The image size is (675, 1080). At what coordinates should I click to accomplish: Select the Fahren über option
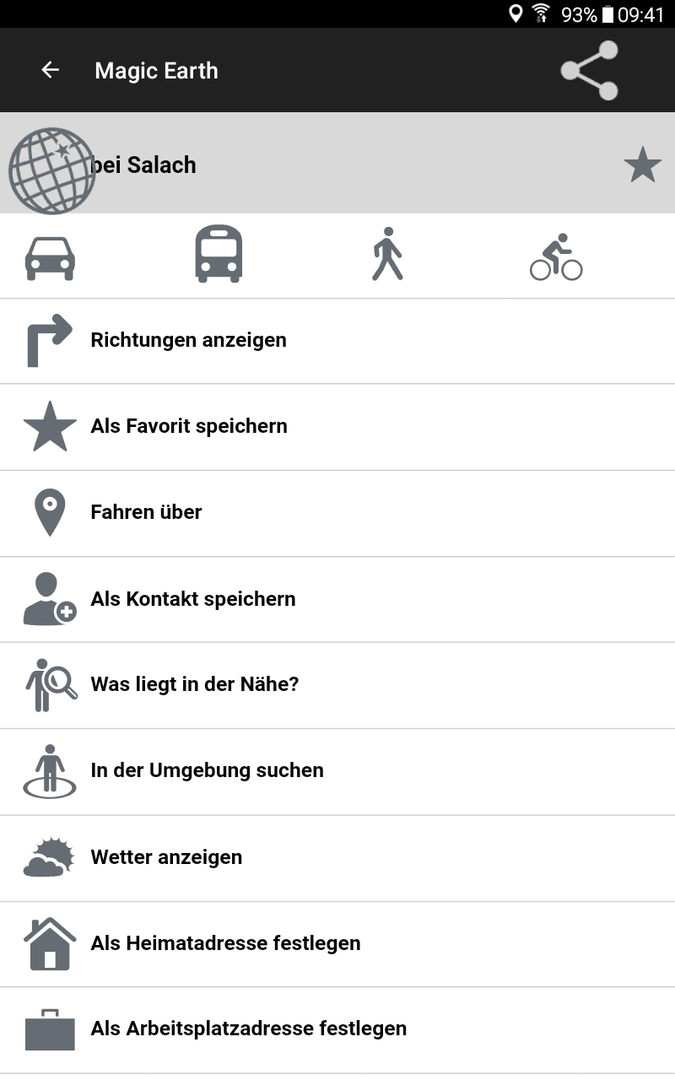(338, 514)
